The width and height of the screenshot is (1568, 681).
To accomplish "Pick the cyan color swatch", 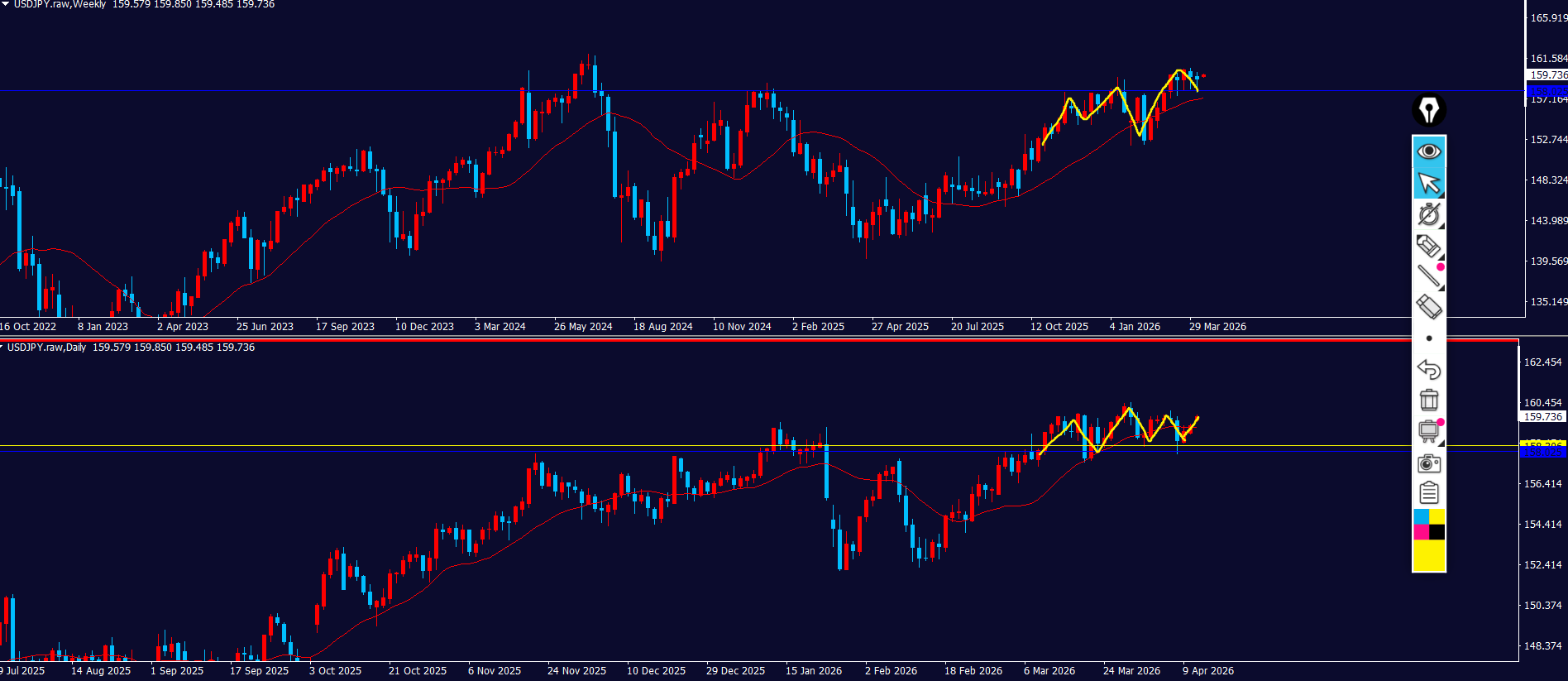I will (1421, 517).
